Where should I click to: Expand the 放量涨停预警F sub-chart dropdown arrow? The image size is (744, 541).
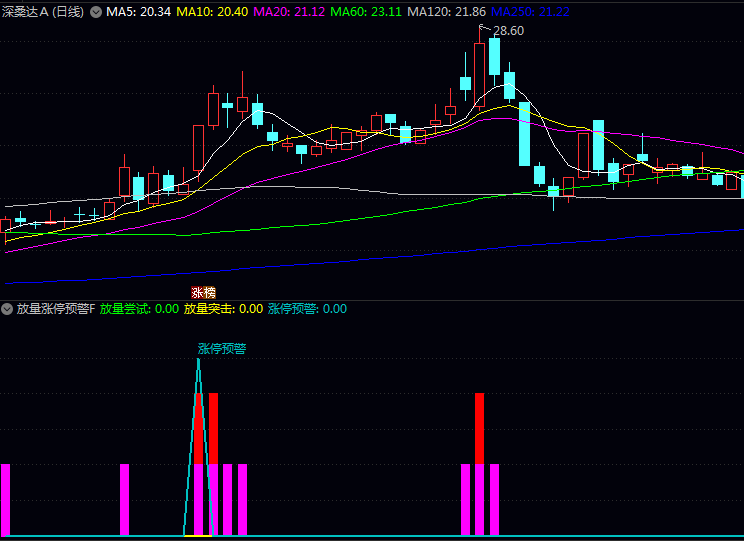[x=7, y=309]
